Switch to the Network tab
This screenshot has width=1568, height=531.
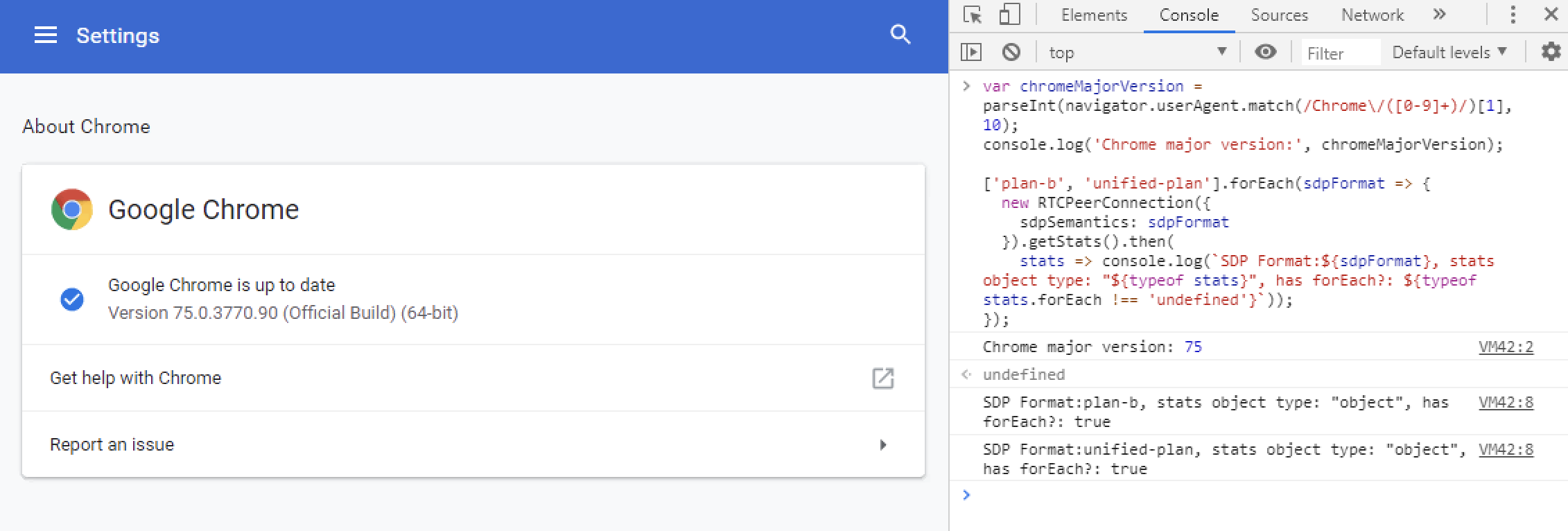click(1372, 15)
